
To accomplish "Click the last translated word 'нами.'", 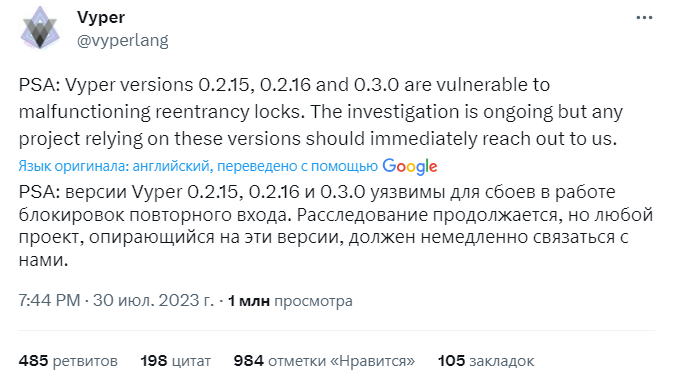I will click(x=43, y=260).
